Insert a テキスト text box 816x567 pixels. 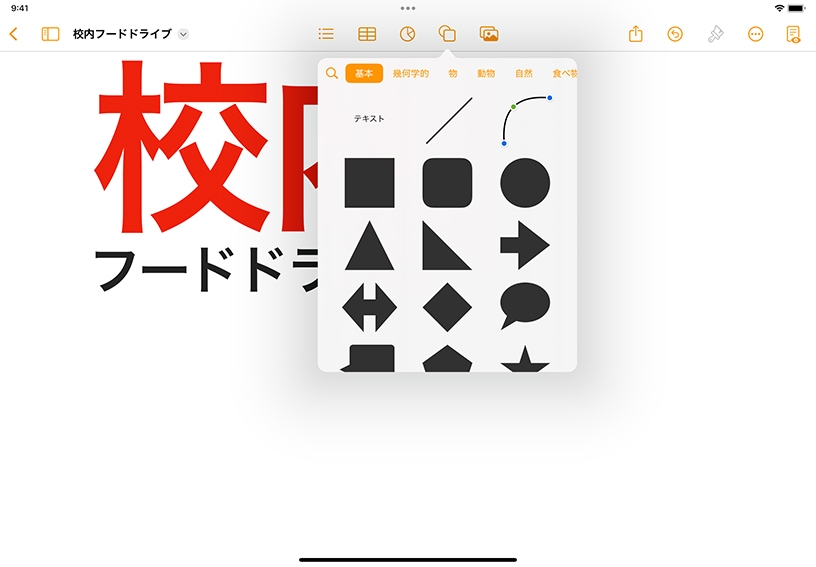pos(369,119)
